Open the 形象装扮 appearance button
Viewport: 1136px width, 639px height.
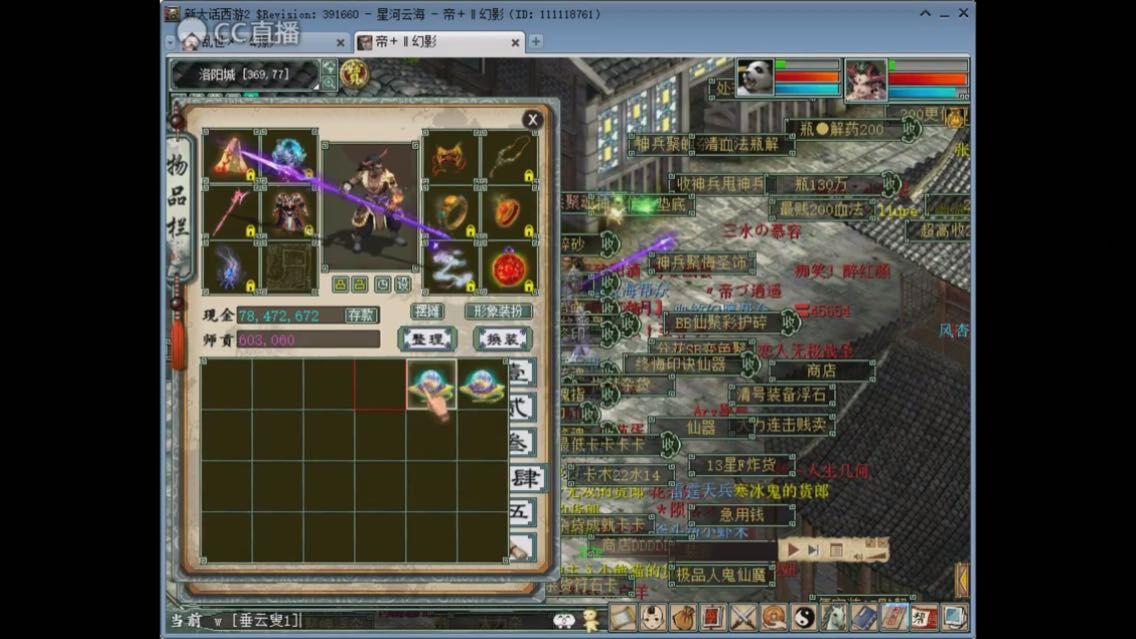click(x=498, y=312)
